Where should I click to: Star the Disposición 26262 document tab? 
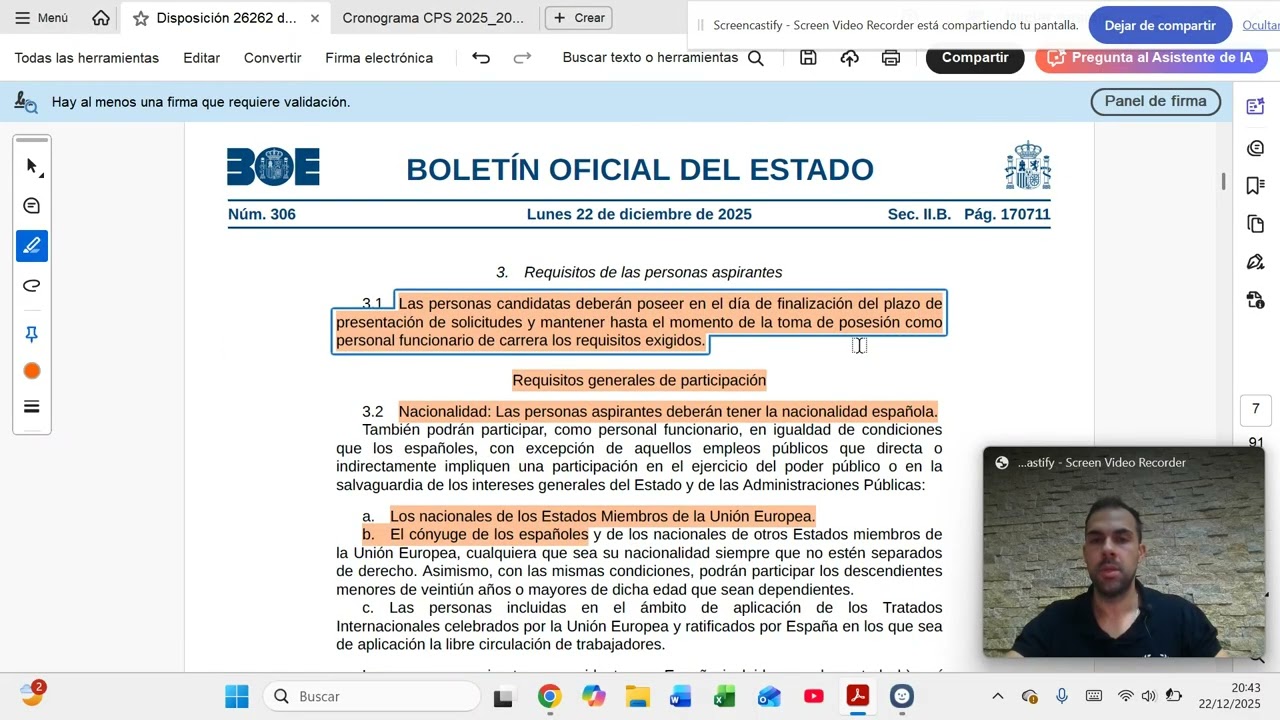pos(141,18)
